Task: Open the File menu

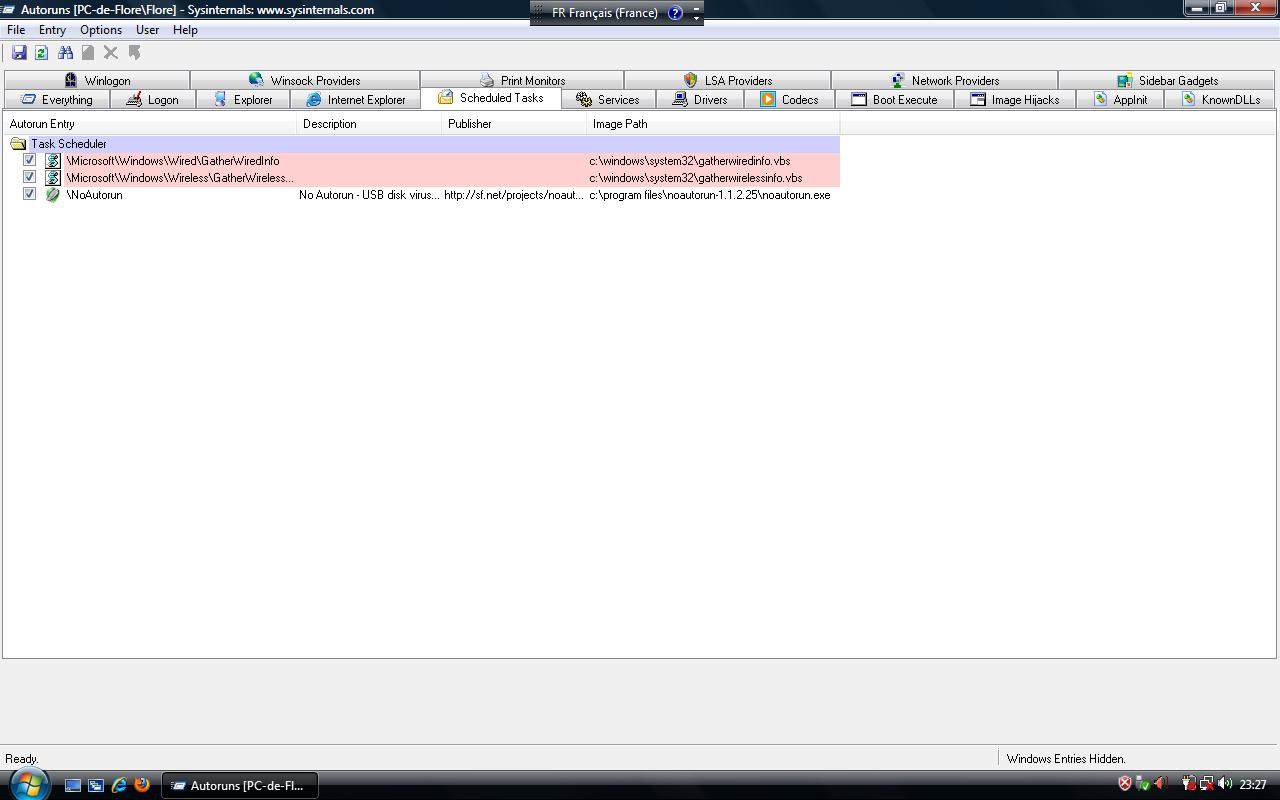Action: (16, 30)
